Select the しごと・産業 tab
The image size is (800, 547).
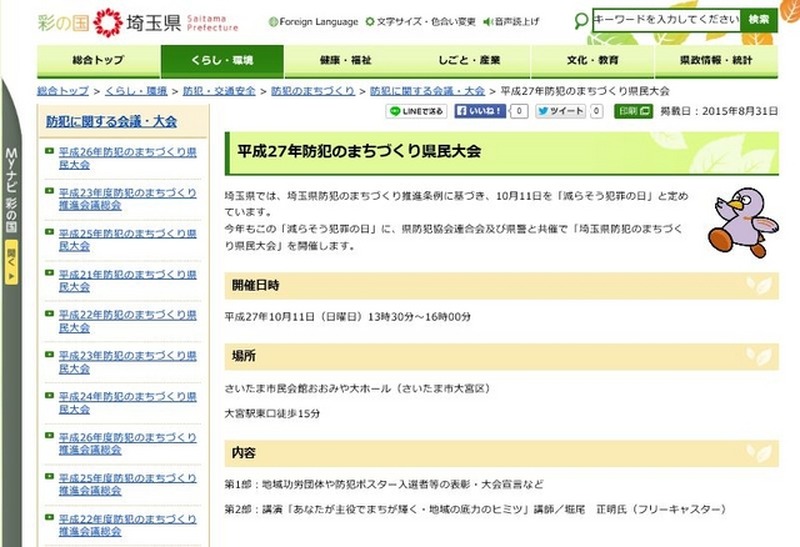click(x=468, y=61)
